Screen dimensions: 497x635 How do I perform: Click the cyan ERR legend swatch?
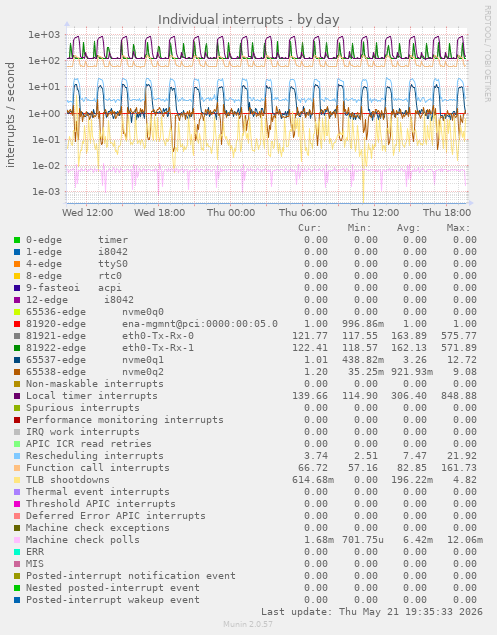tap(17, 552)
